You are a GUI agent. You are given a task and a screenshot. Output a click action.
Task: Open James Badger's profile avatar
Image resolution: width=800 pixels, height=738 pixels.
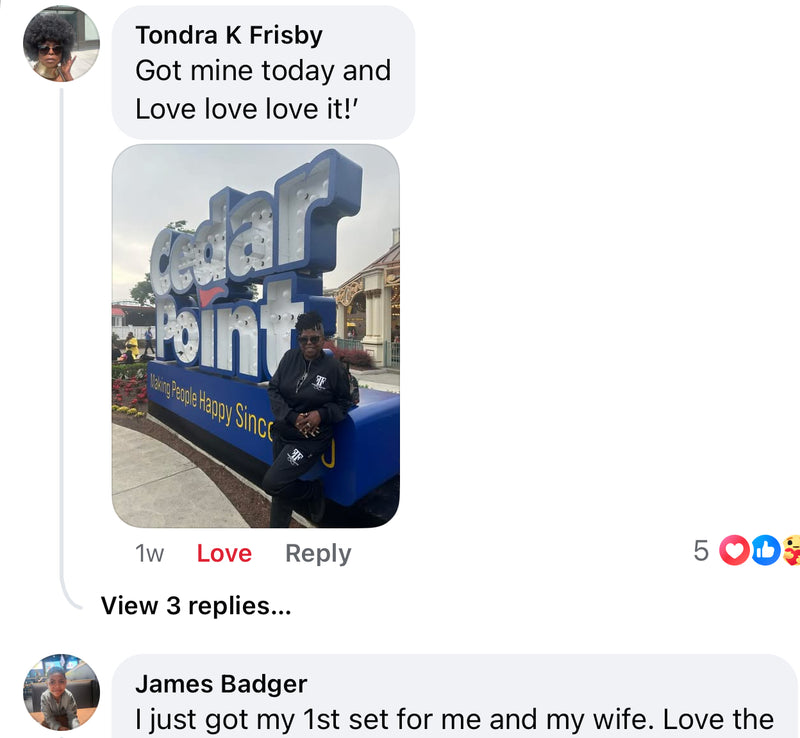pyautogui.click(x=61, y=692)
